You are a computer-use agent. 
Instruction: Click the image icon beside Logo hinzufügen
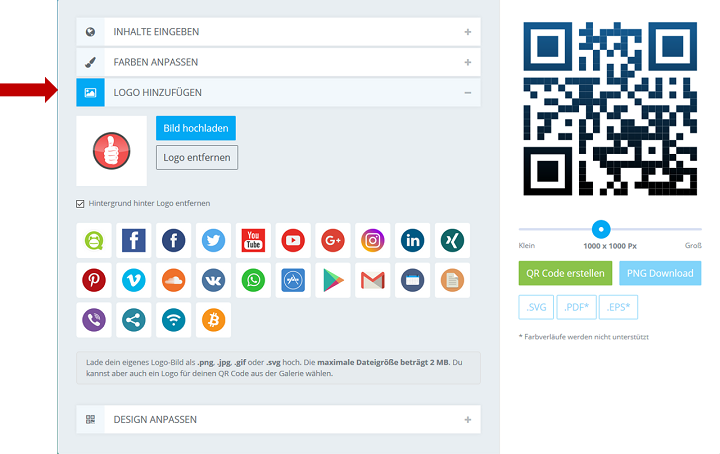(x=90, y=92)
